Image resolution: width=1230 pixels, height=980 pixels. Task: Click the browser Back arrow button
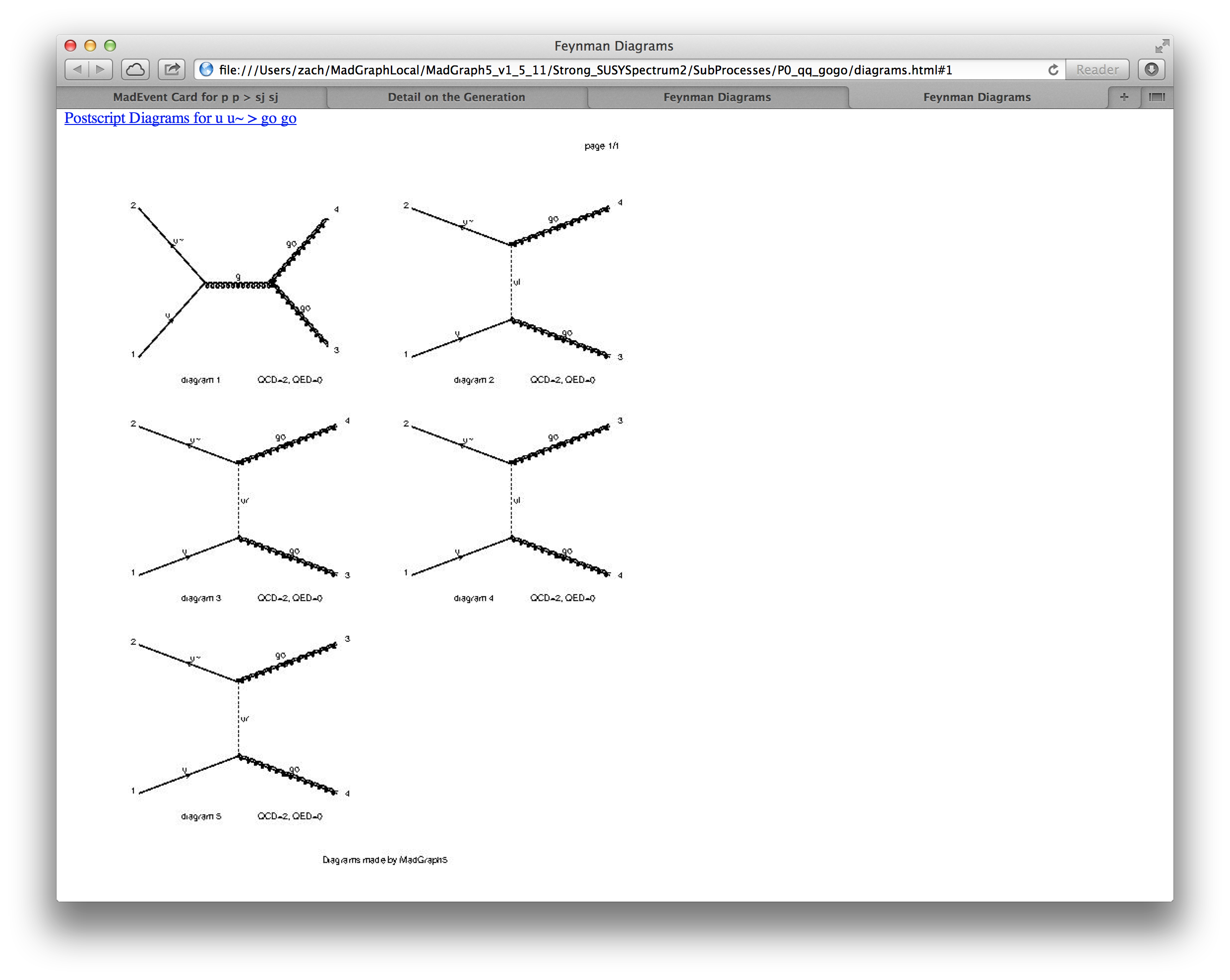coord(77,69)
